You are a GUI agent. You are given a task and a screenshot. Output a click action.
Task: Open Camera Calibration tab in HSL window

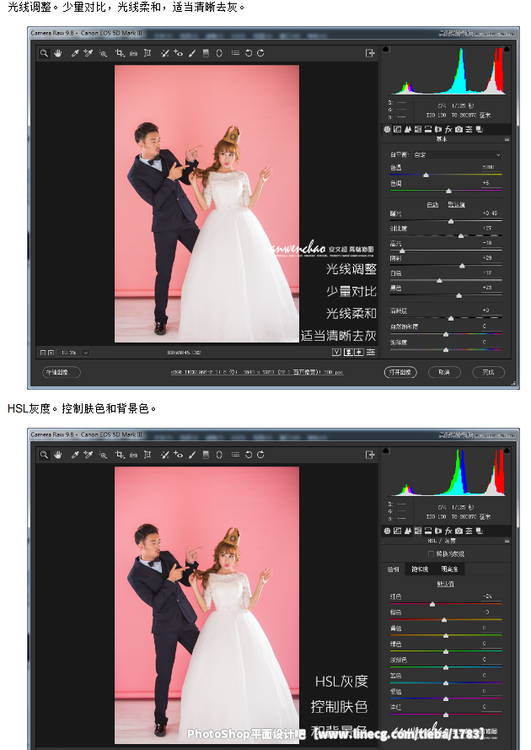tap(459, 530)
